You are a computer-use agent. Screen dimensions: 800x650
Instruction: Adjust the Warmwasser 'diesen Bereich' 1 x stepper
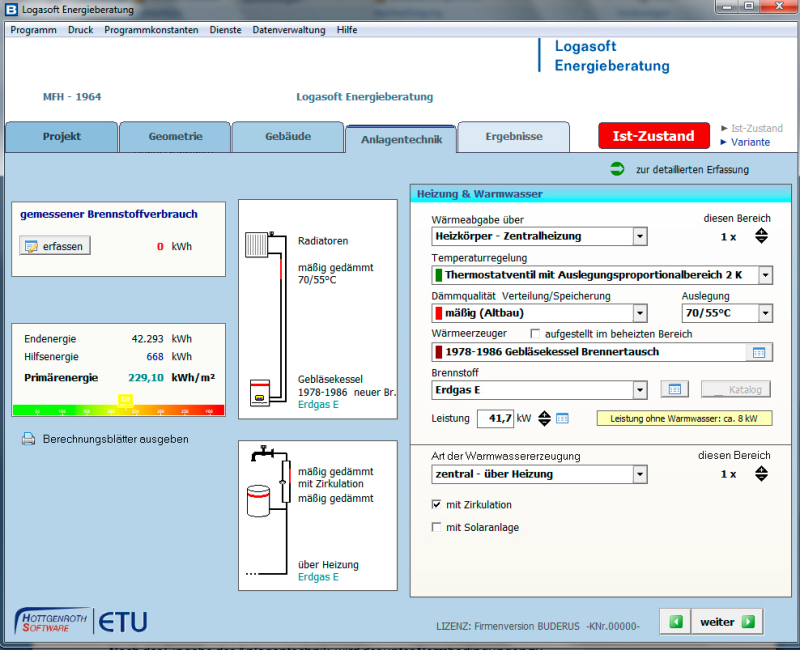(x=761, y=473)
